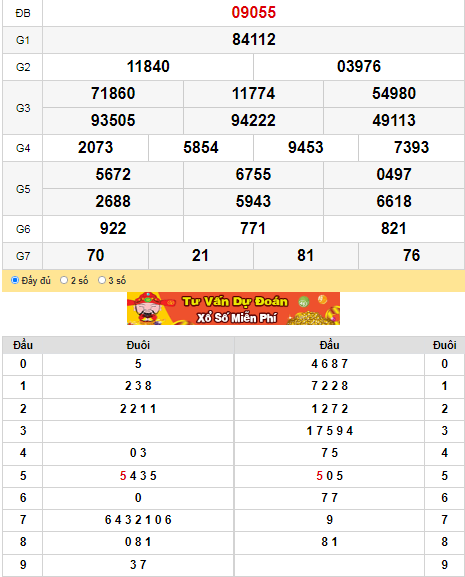Image resolution: width=465 pixels, height=577 pixels.
Task: Select the '2 số' radio option
Action: pos(64,280)
